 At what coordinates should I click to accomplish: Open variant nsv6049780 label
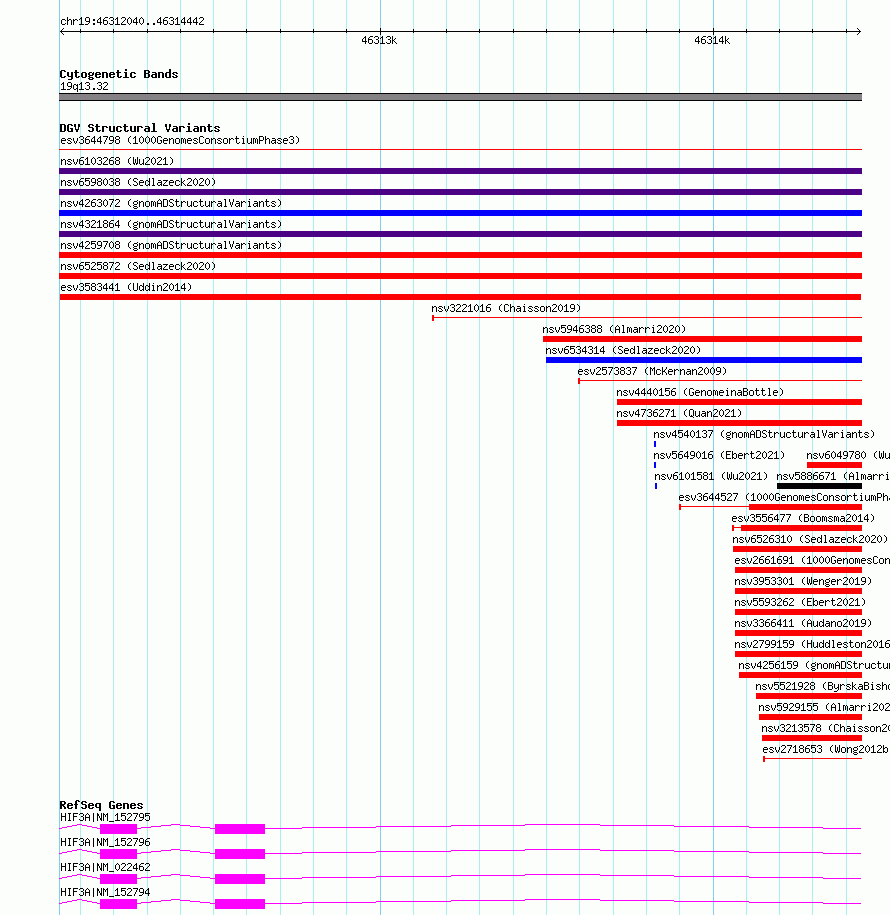tap(848, 456)
